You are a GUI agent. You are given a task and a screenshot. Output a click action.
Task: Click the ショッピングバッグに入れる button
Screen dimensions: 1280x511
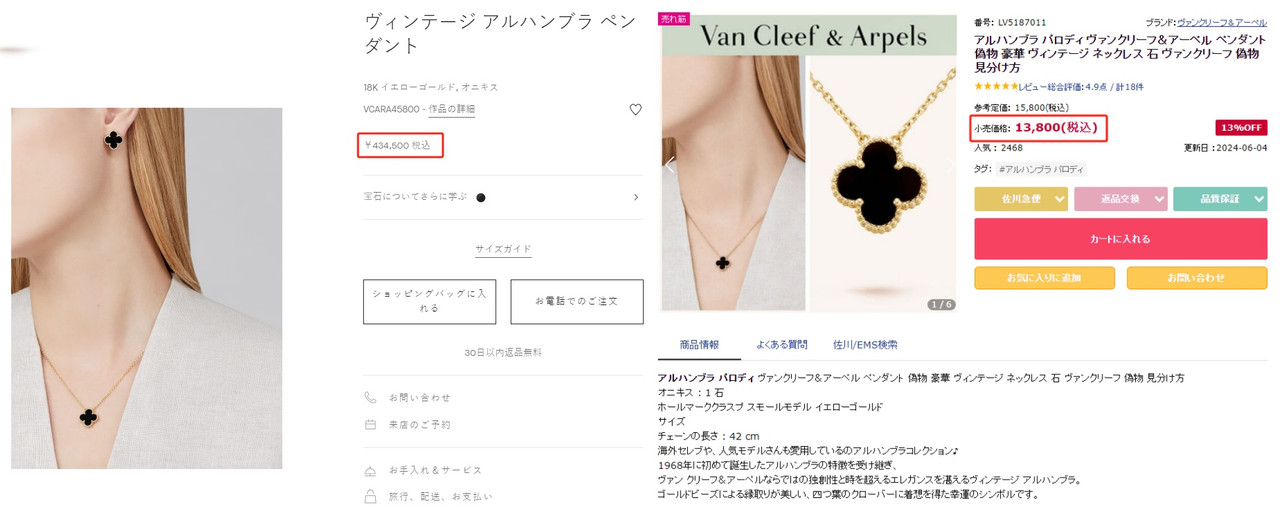[429, 301]
